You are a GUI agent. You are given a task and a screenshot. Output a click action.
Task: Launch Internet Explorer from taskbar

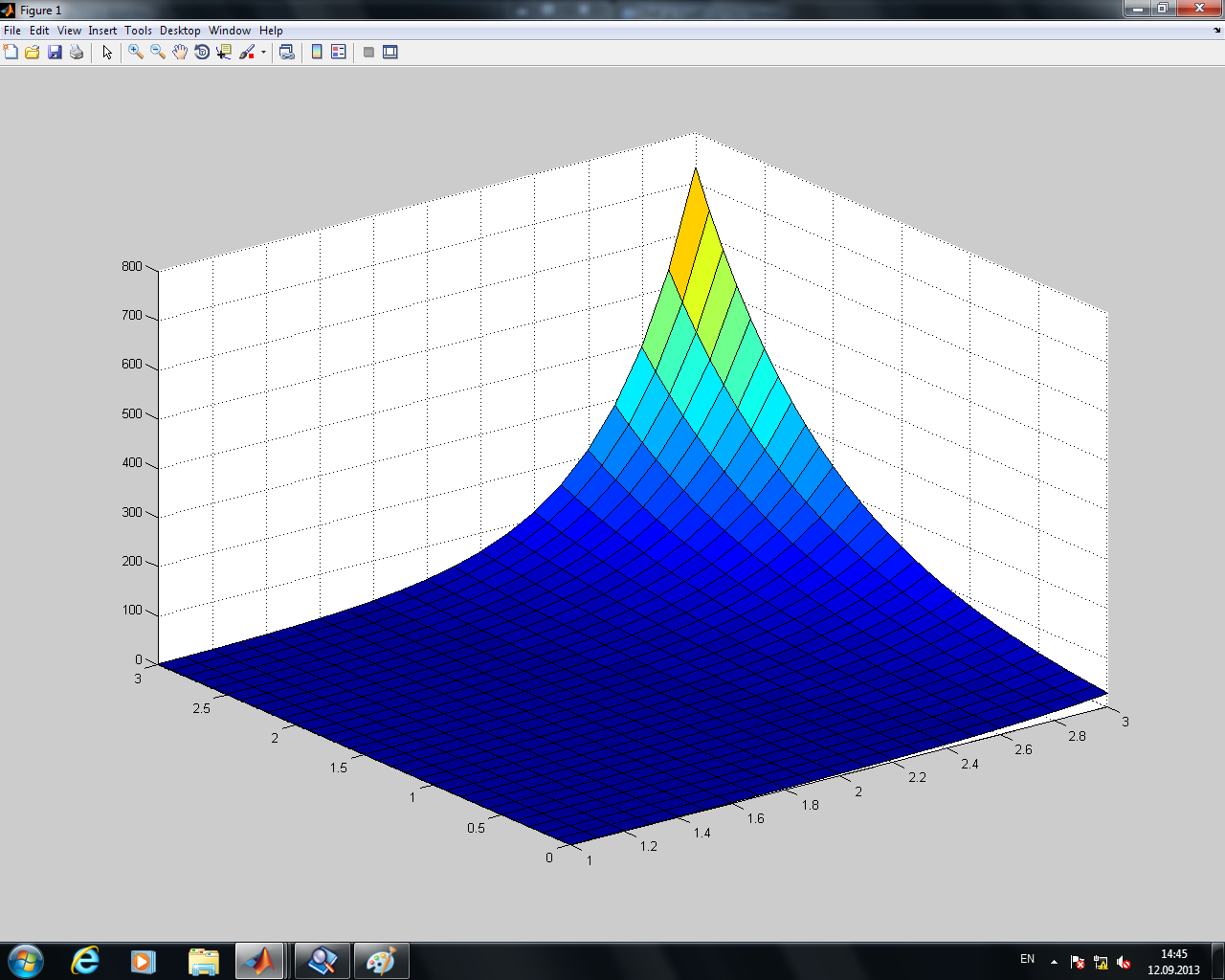tap(85, 961)
